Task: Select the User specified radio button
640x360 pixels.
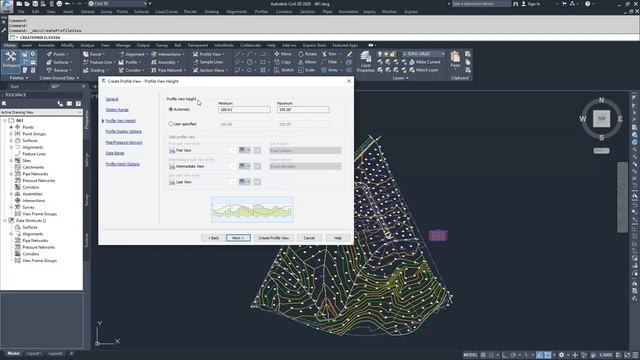Action: point(171,124)
